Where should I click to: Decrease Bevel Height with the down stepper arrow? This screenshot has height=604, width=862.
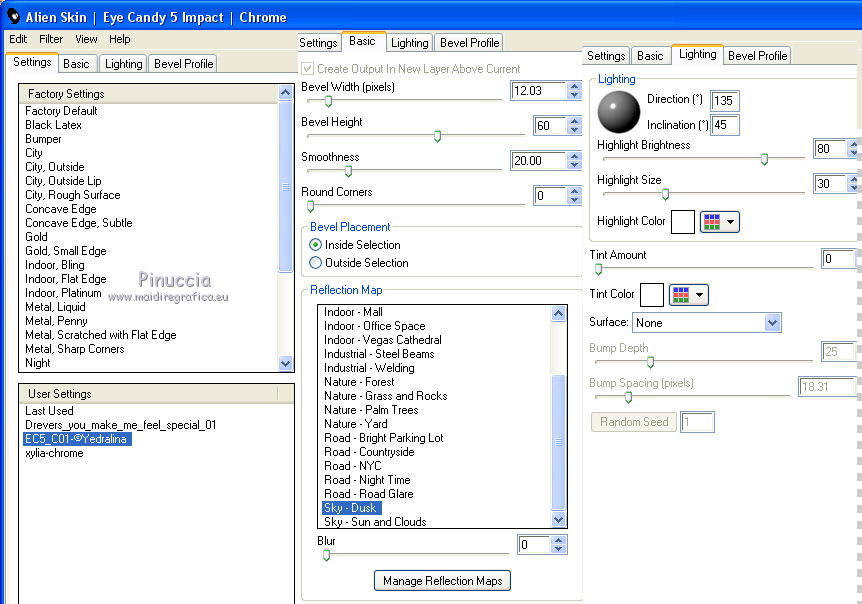574,130
